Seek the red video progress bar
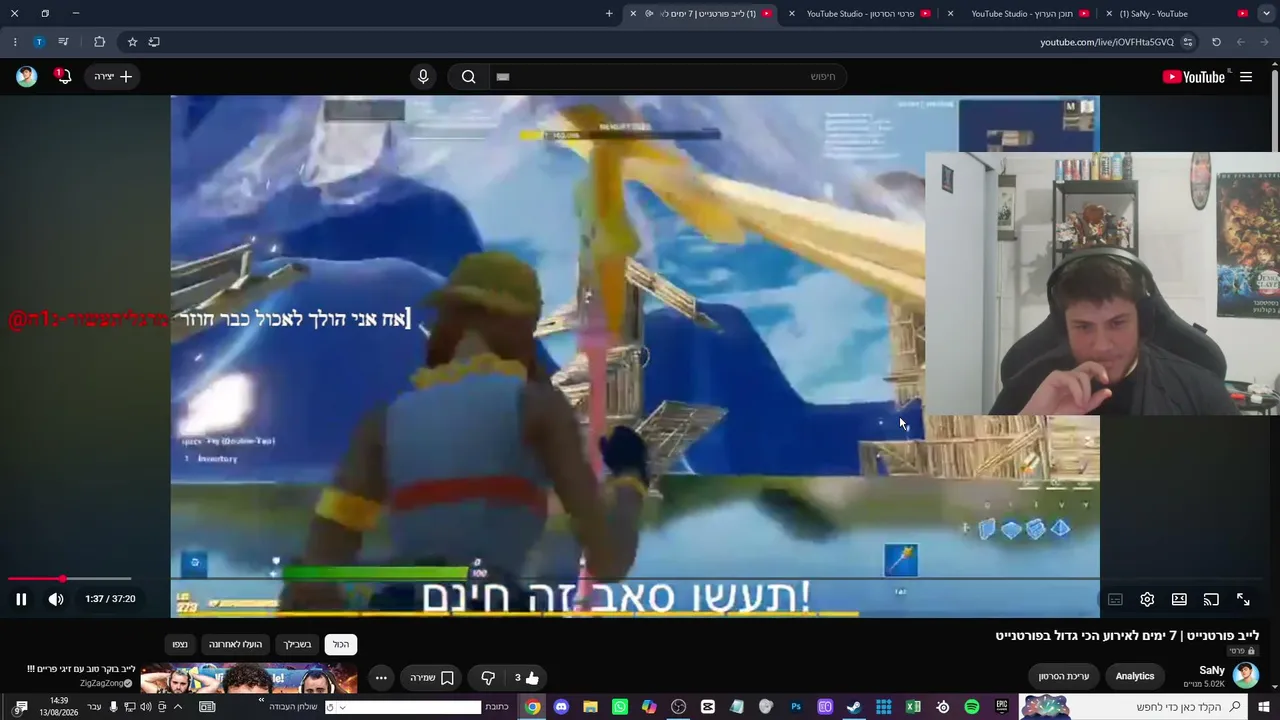This screenshot has width=1280, height=720. (69, 579)
